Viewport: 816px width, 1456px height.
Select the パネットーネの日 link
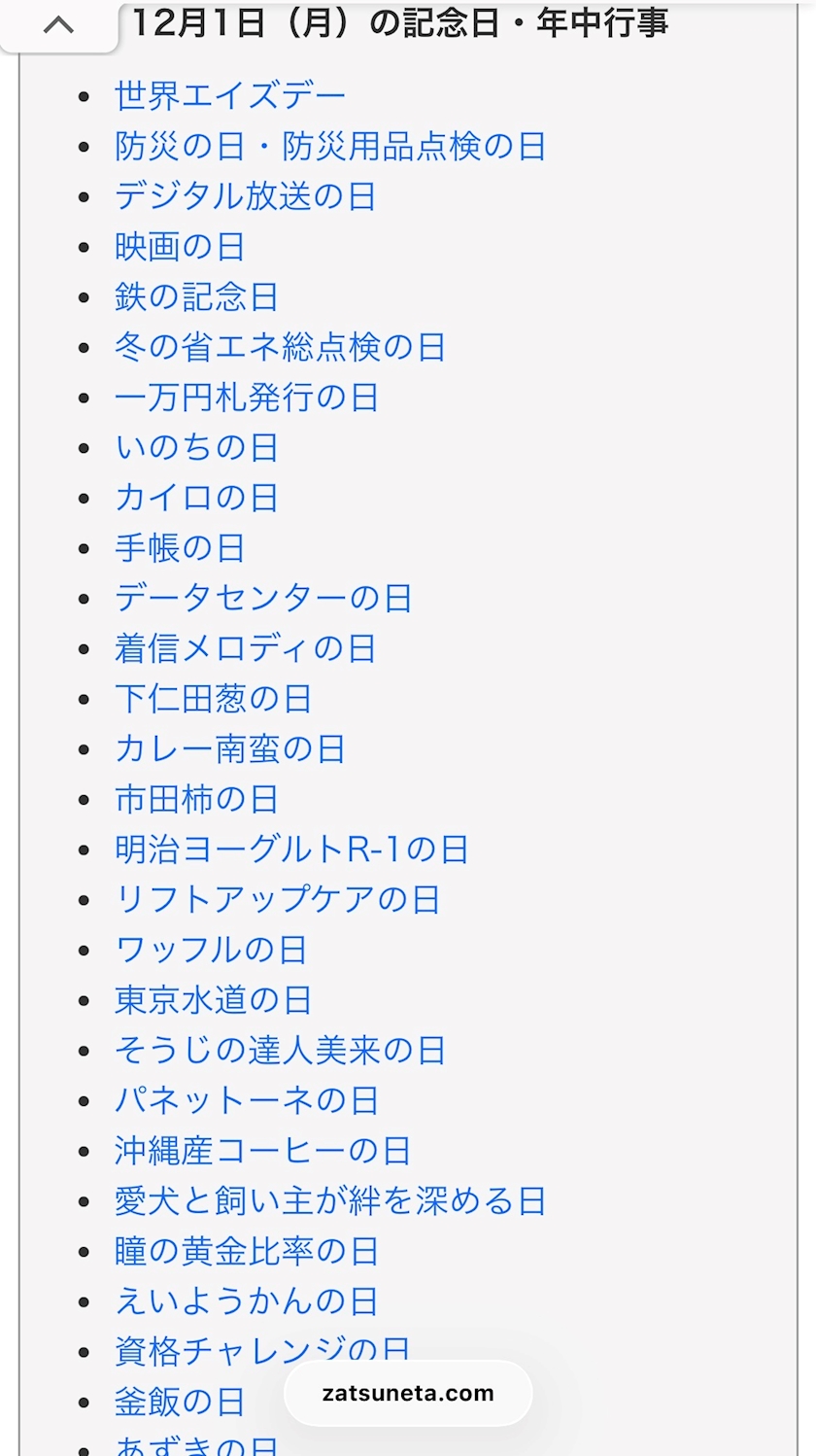[x=247, y=1100]
